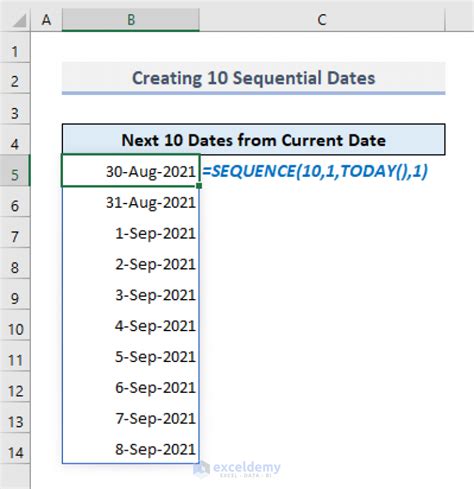The width and height of the screenshot is (474, 489).
Task: Select row 5 header
Action: pos(15,171)
